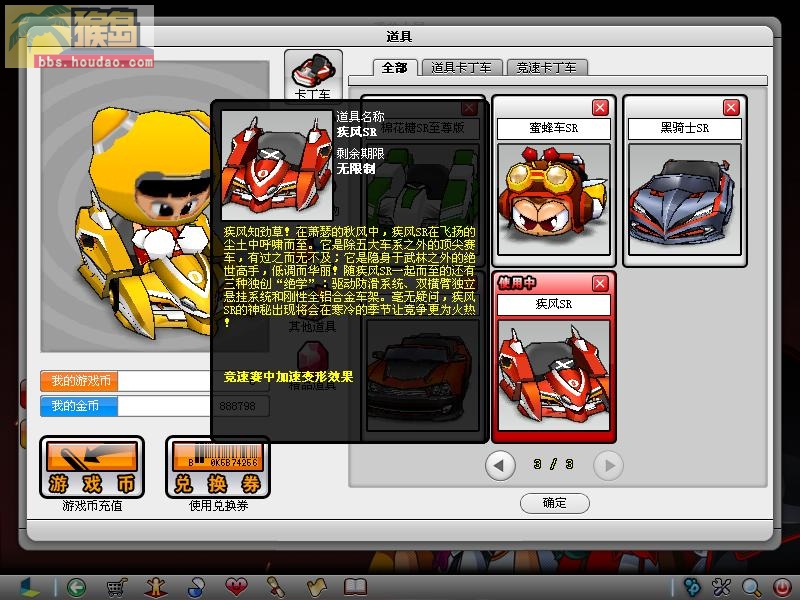800x600 pixels.
Task: Click the 使用中 in-use badge
Action: point(517,283)
